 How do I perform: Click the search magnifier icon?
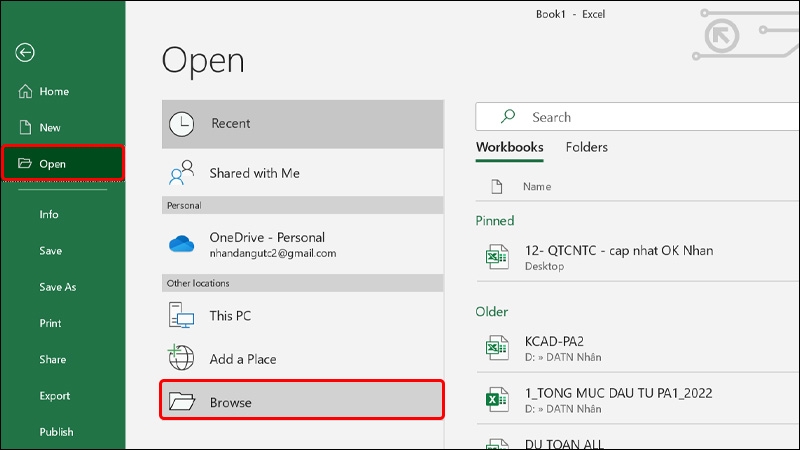pyautogui.click(x=508, y=116)
